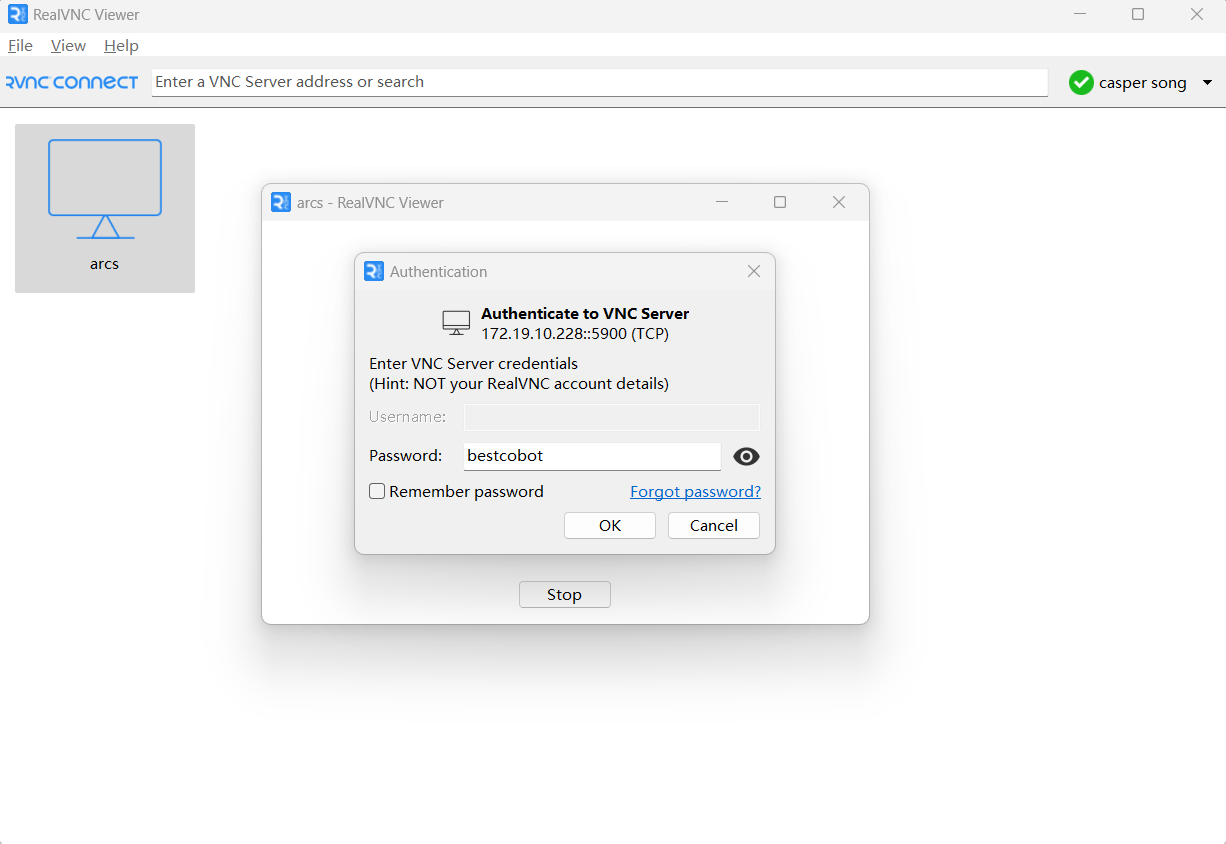Close the Authentication dialog
Screen dimensions: 1226x844
pos(754,271)
